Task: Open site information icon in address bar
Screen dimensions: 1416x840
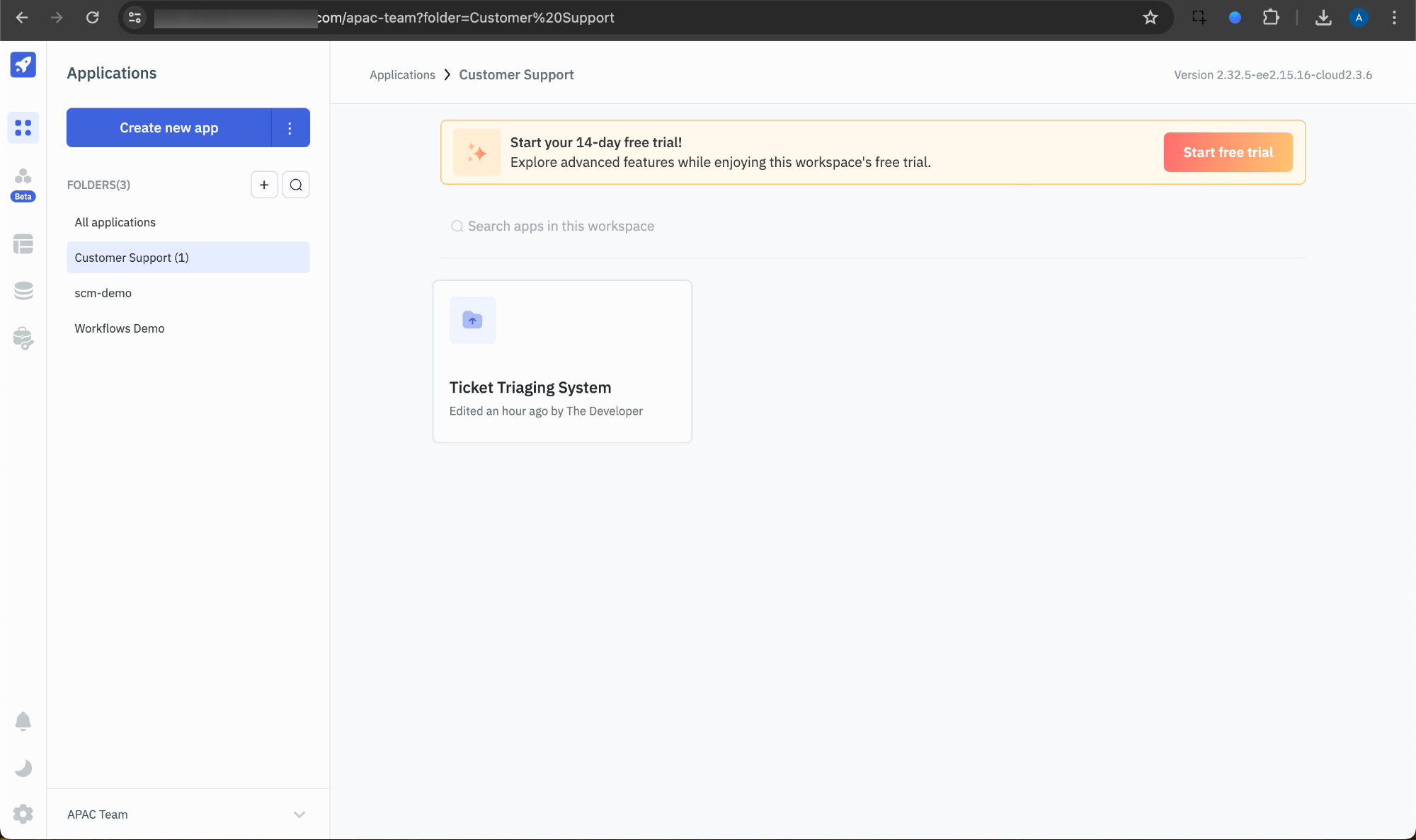Action: [x=135, y=18]
